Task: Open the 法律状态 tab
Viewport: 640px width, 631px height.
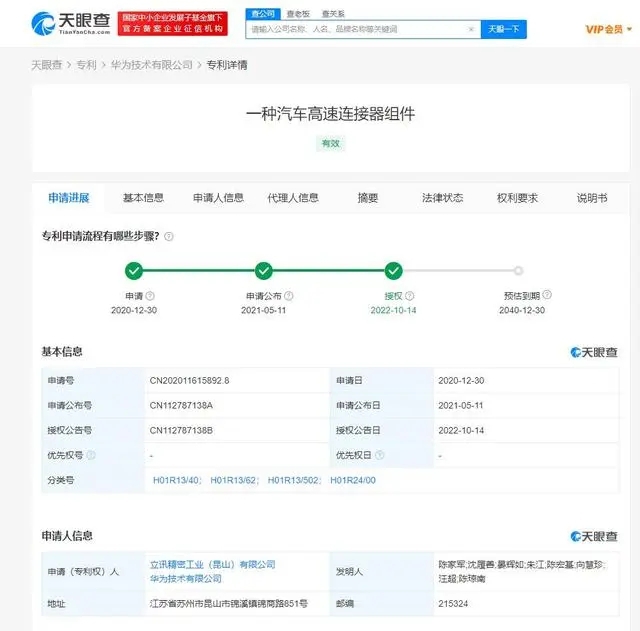Action: click(x=442, y=198)
